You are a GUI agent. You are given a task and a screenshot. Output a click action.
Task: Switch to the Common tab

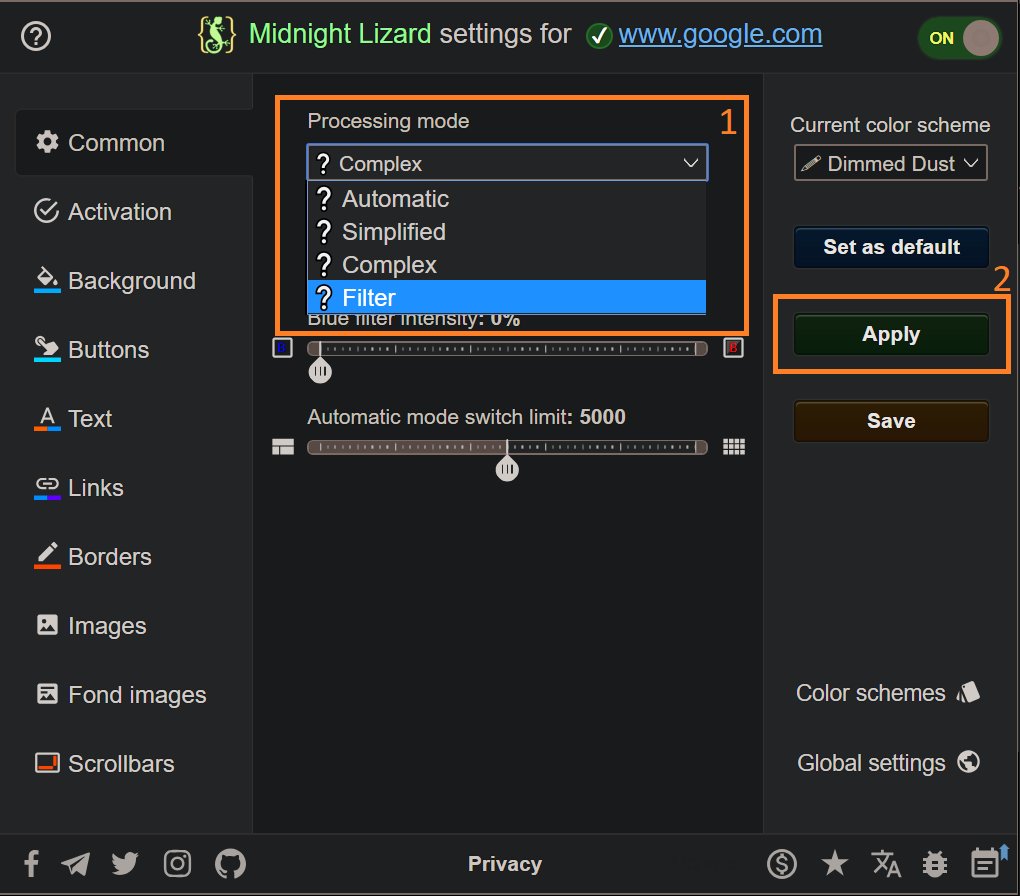pyautogui.click(x=133, y=143)
